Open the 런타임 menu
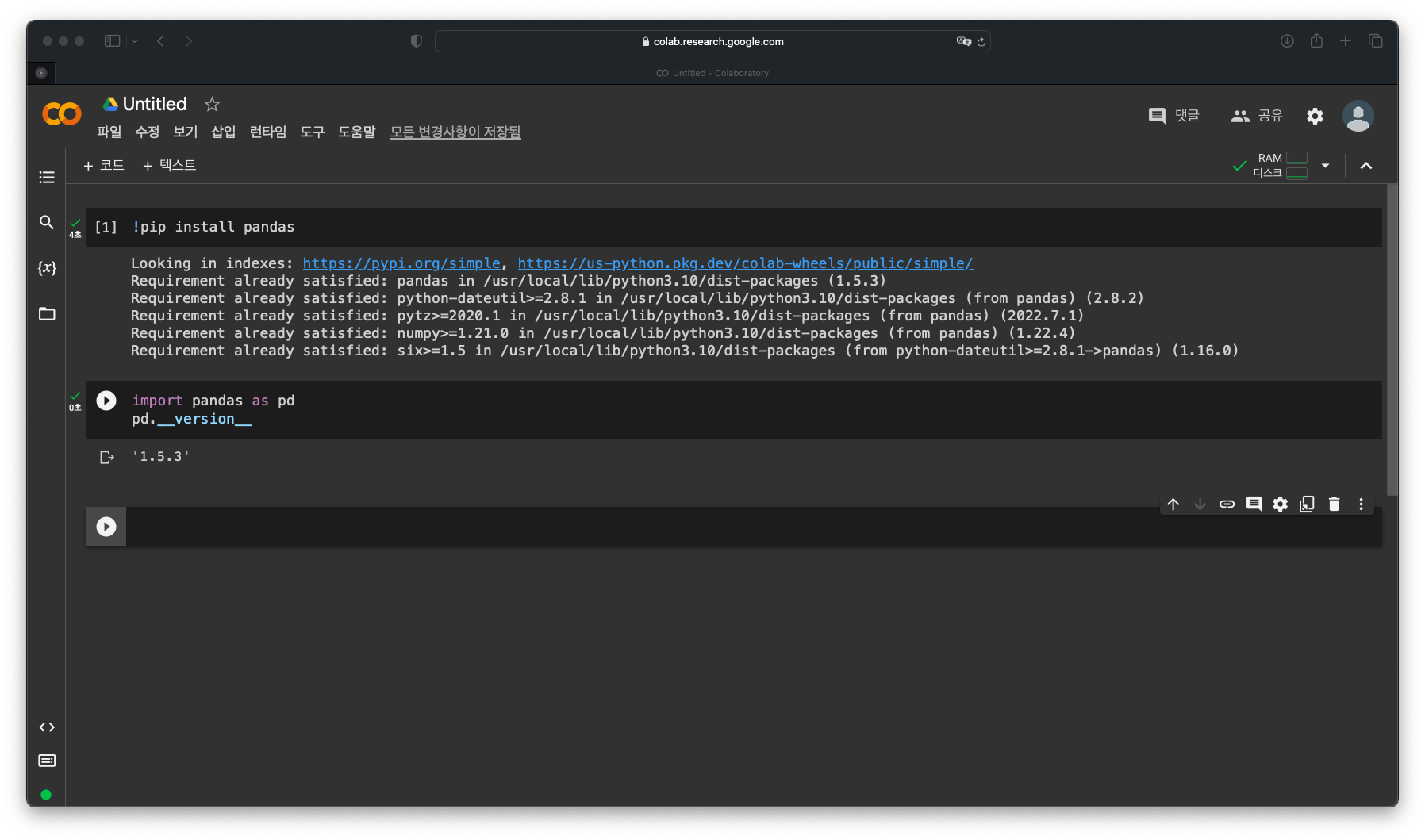Viewport: 1425px width, 840px height. click(267, 132)
